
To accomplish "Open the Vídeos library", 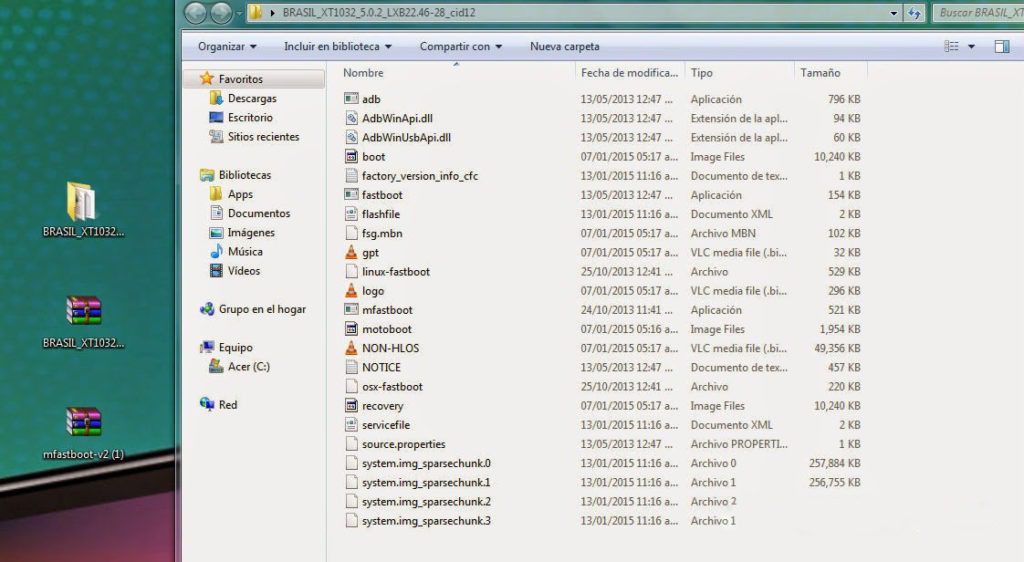I will coord(244,271).
